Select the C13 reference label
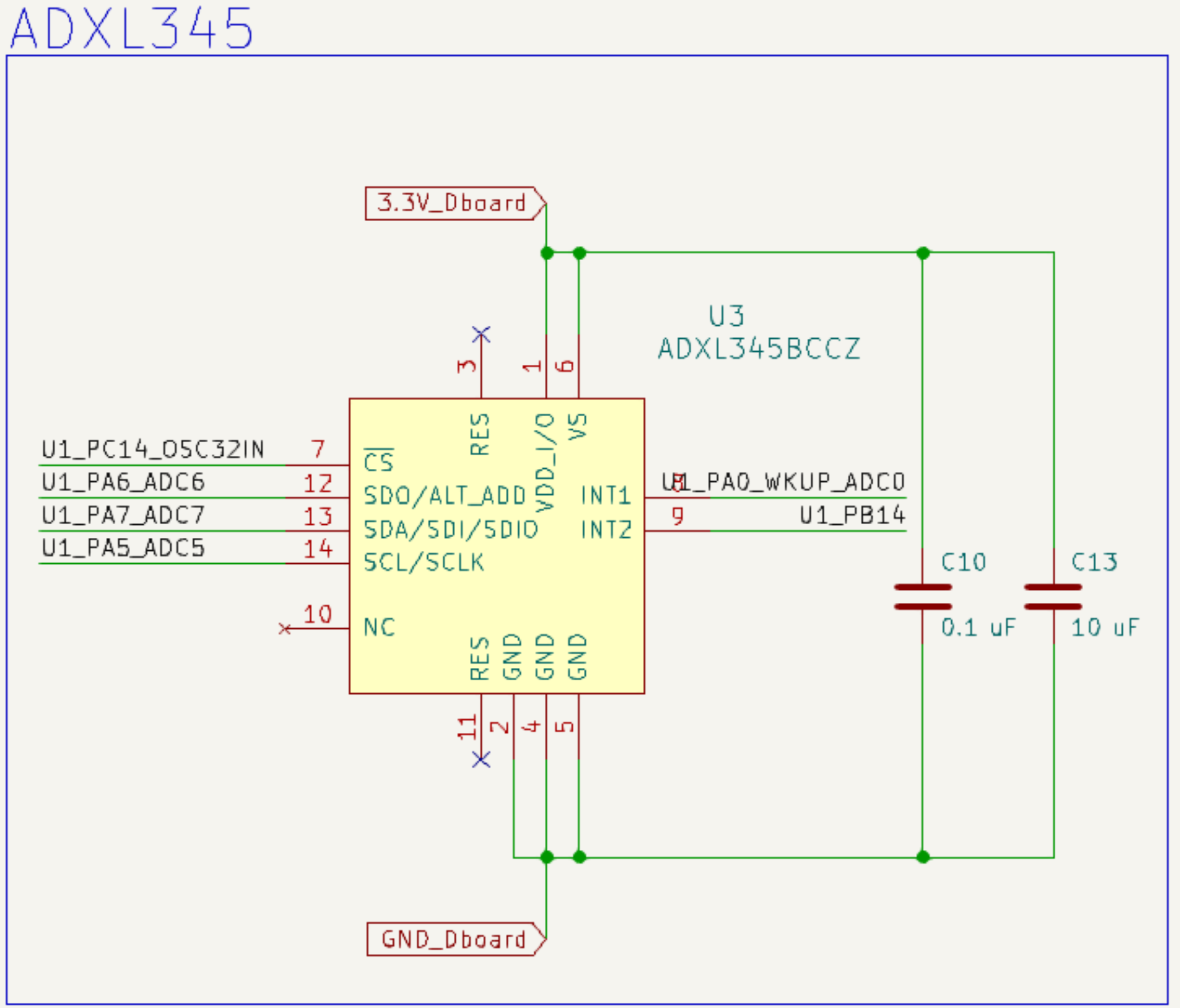Viewport: 1180px width, 1008px height. point(1094,562)
